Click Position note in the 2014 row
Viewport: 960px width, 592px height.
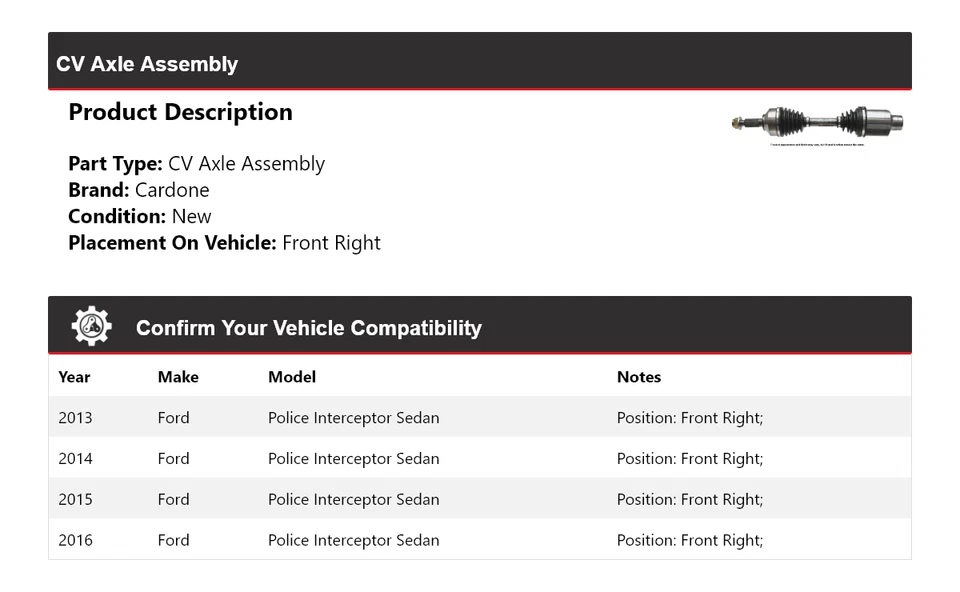click(x=689, y=459)
